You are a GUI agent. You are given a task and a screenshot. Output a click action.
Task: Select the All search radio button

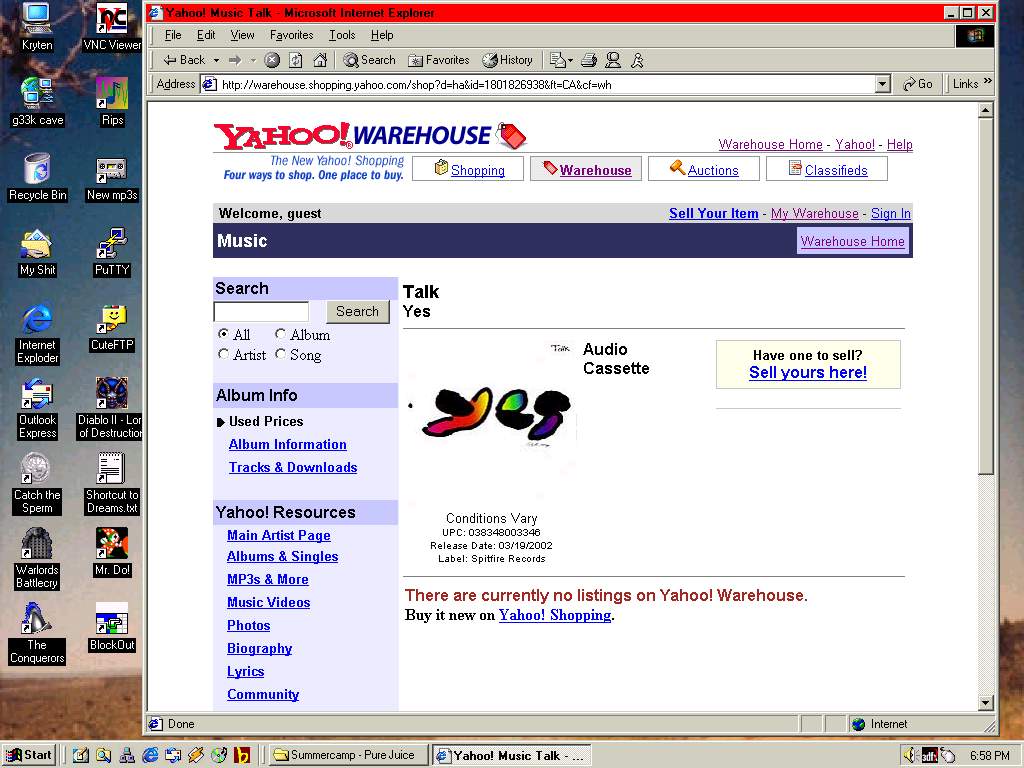point(223,334)
